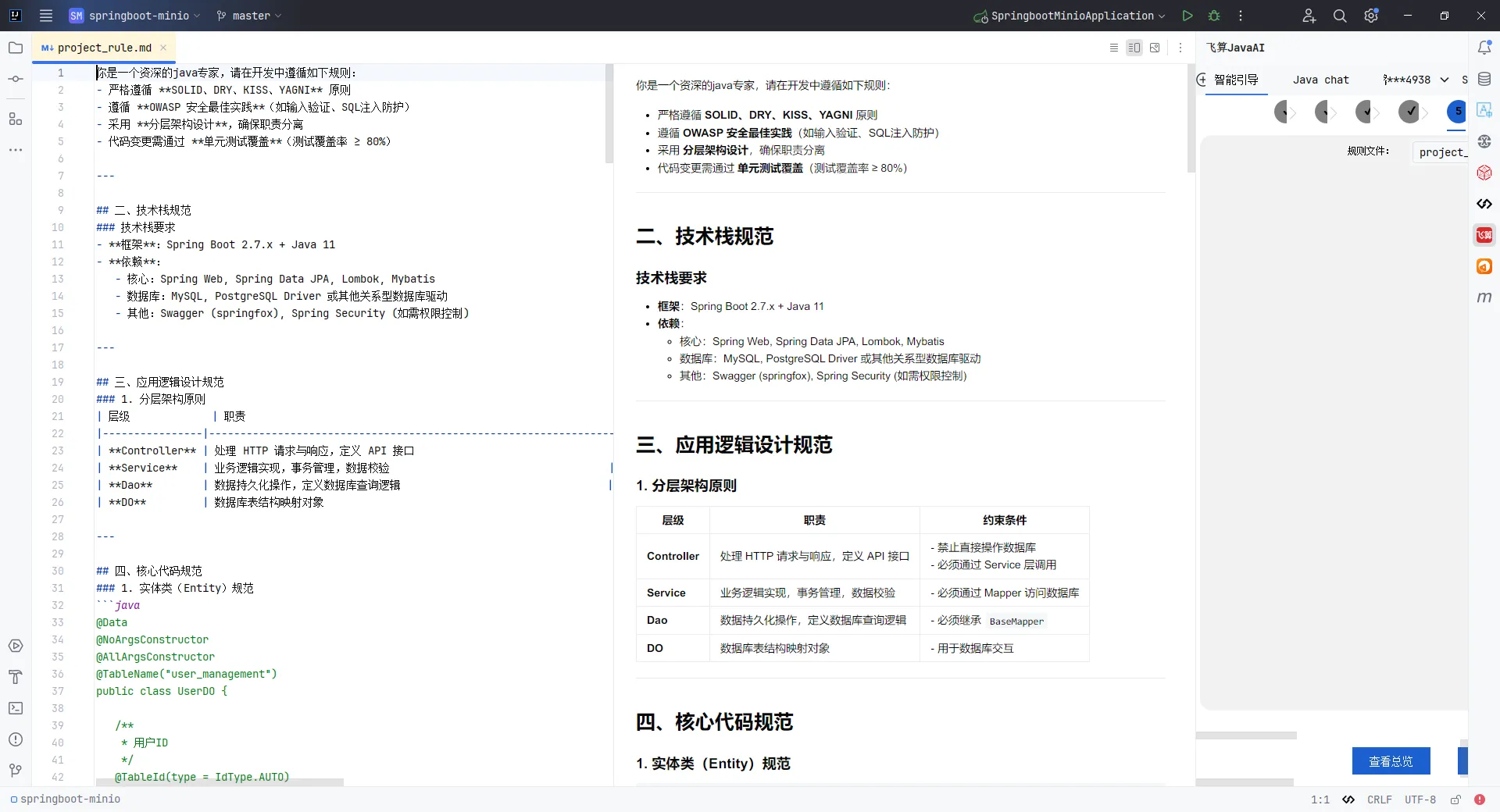Open the Terminal tool window
The width and height of the screenshot is (1500, 812).
pos(16,708)
